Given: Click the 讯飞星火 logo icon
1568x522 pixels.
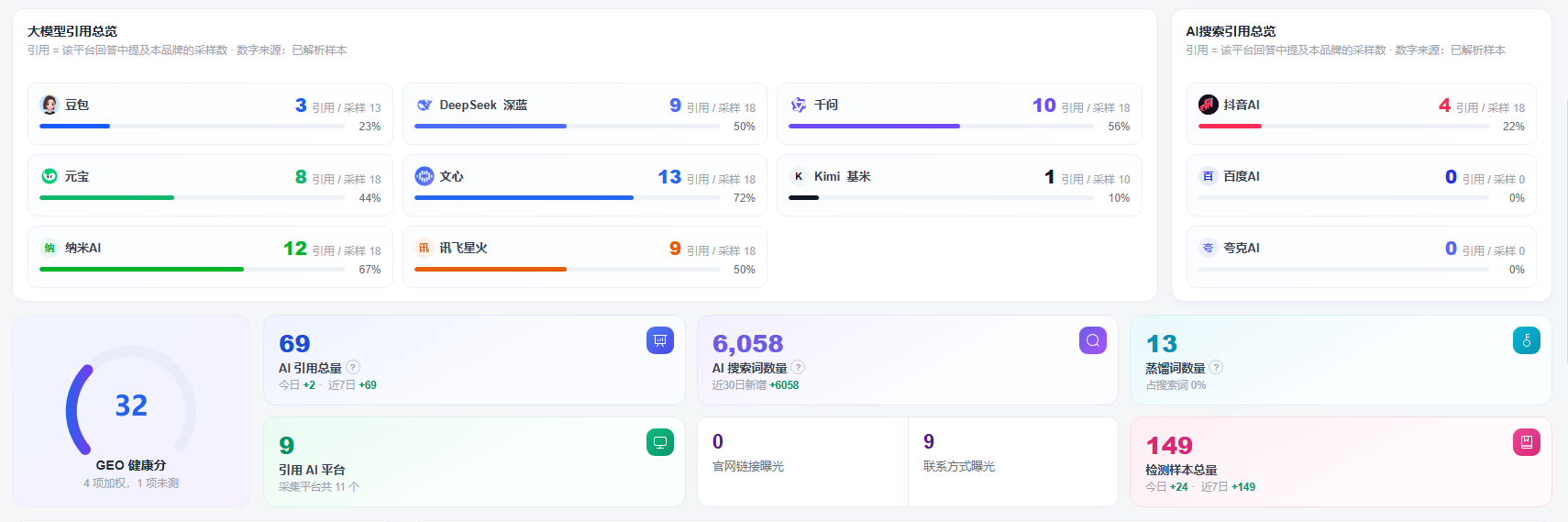Looking at the screenshot, I should (424, 248).
